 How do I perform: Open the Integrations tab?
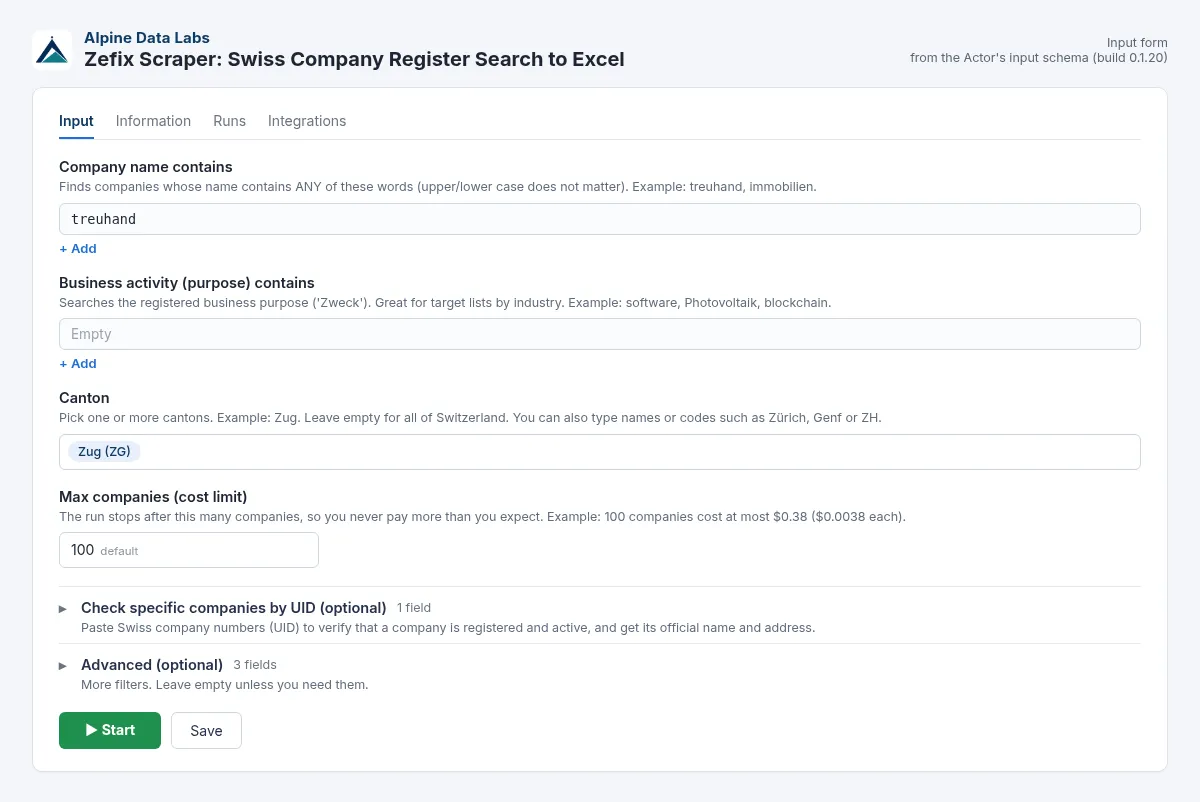coord(307,121)
